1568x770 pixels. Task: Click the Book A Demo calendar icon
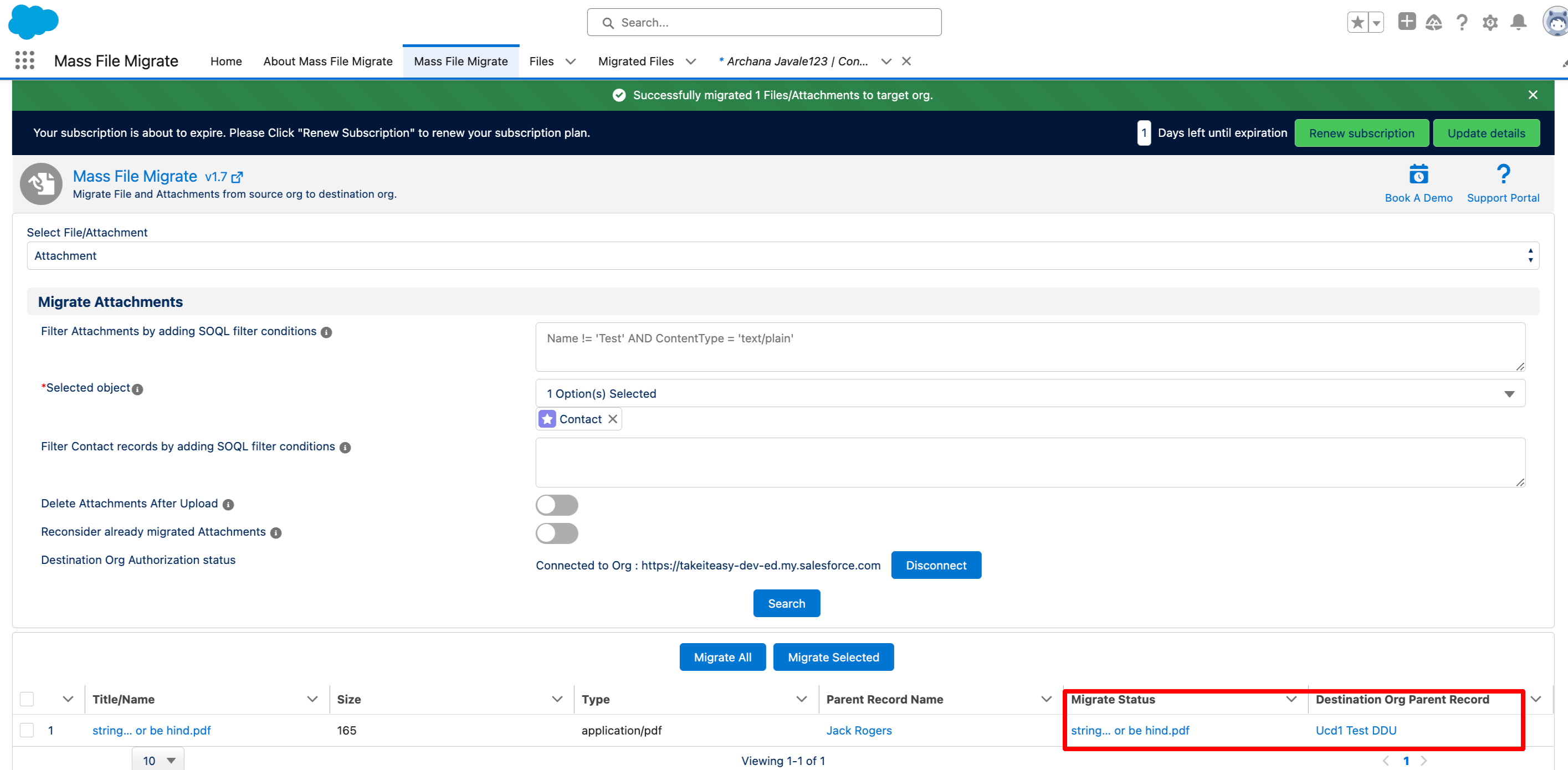click(1418, 174)
